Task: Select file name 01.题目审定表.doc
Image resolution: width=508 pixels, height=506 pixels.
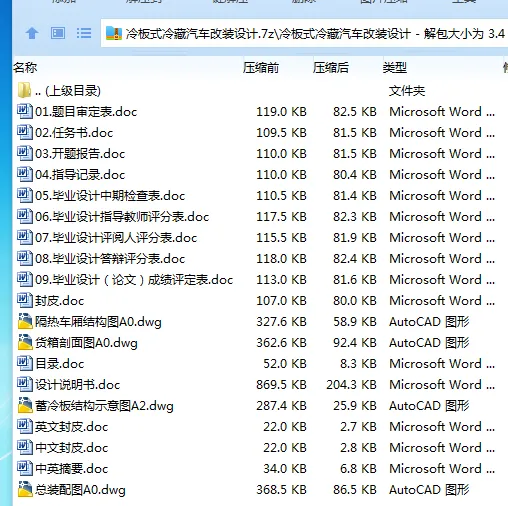Action: (x=86, y=112)
